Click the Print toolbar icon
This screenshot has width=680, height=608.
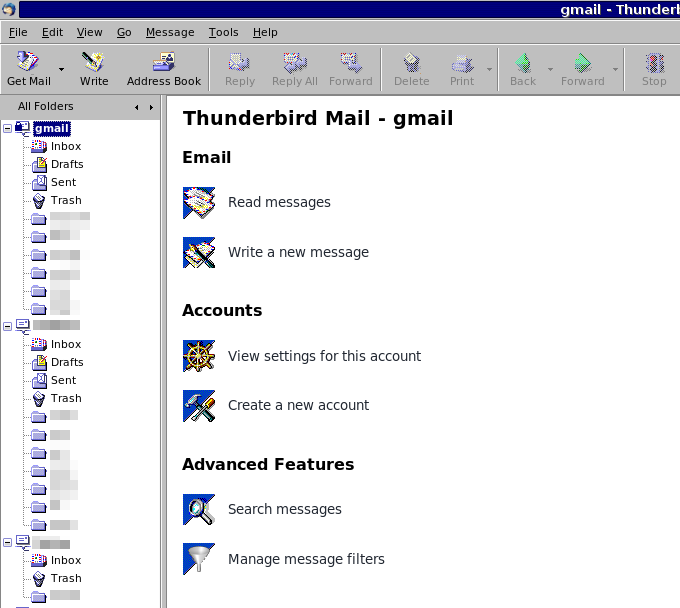[462, 62]
